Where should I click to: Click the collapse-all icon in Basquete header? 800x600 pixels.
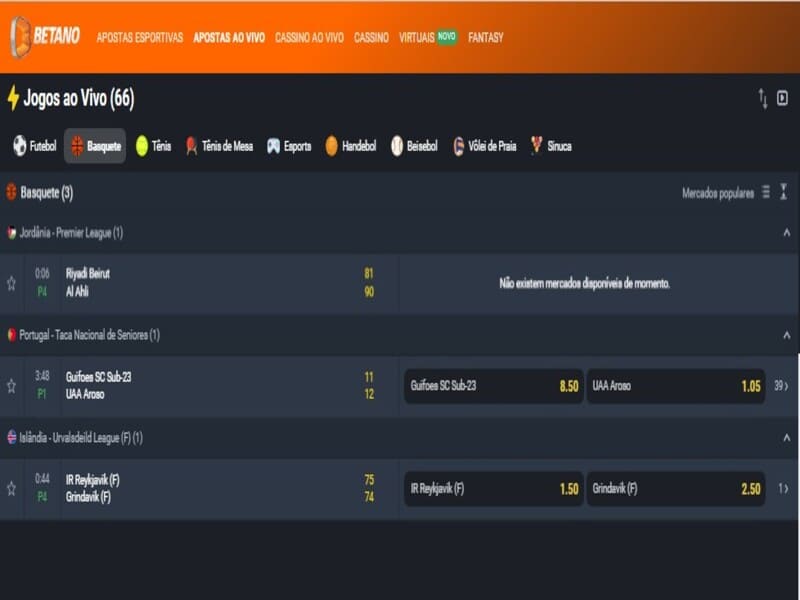[784, 192]
